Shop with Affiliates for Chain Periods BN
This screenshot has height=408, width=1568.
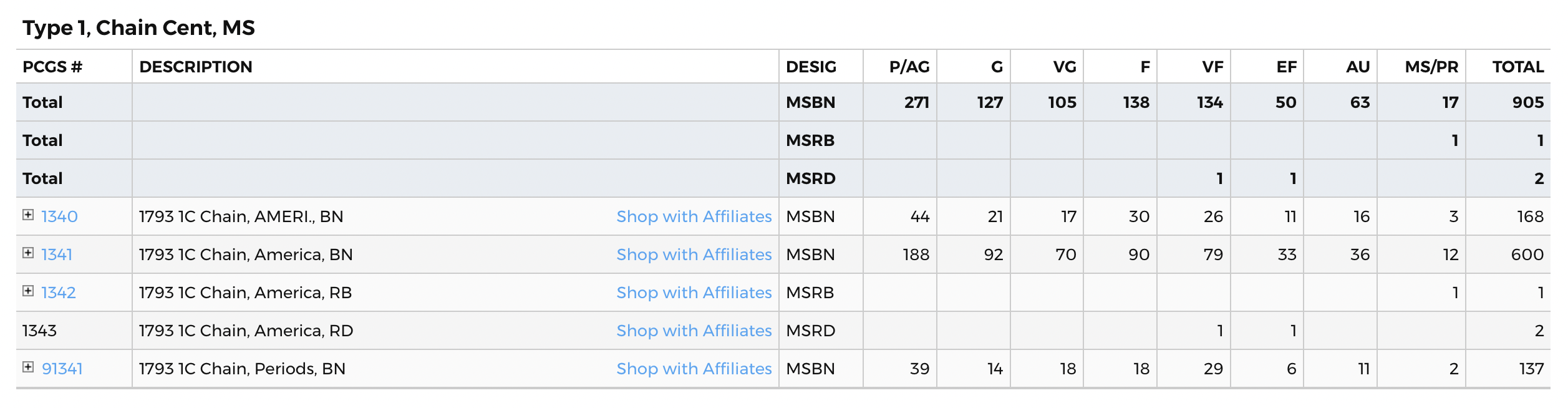pyautogui.click(x=694, y=369)
